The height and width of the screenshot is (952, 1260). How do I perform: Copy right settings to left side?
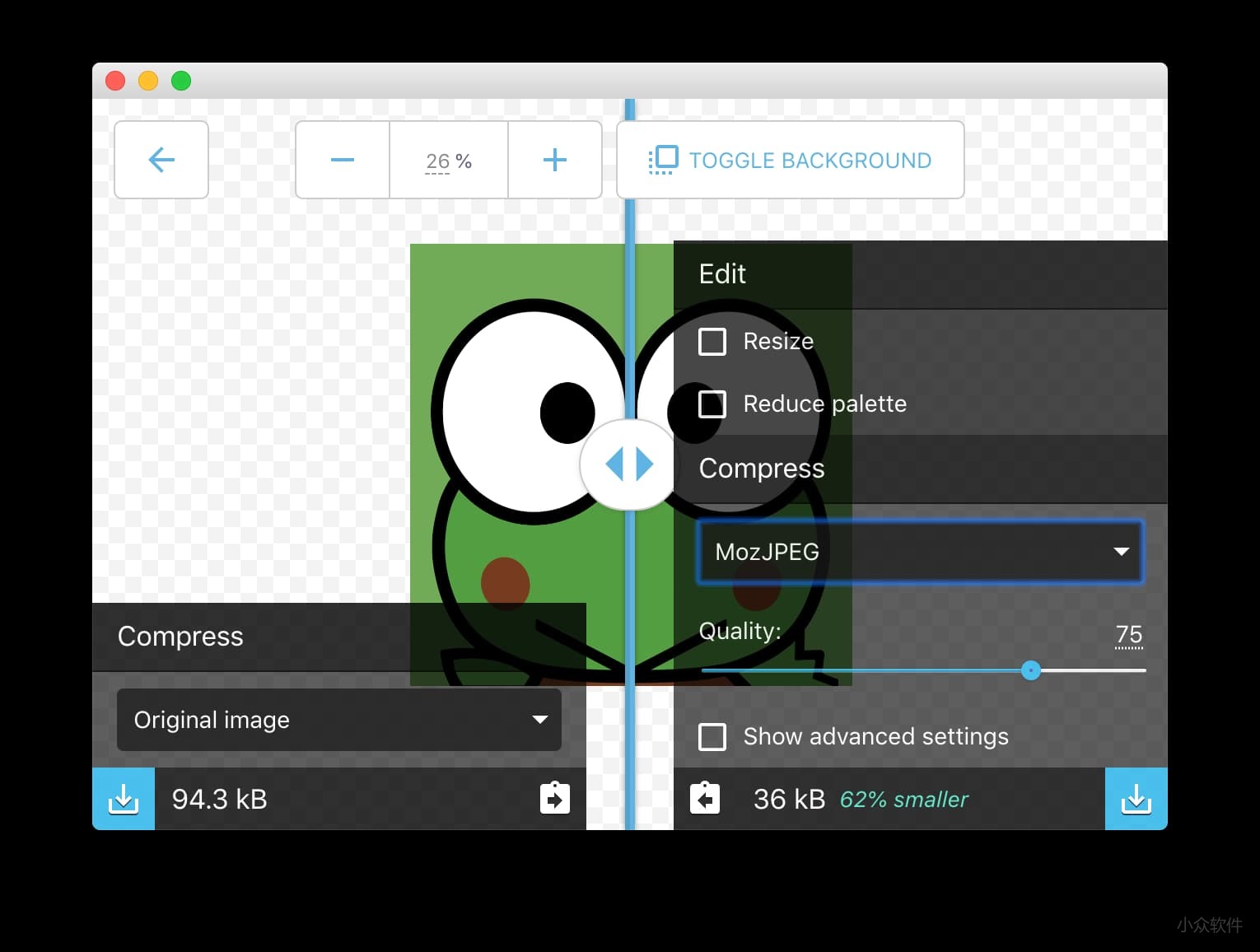pyautogui.click(x=705, y=799)
